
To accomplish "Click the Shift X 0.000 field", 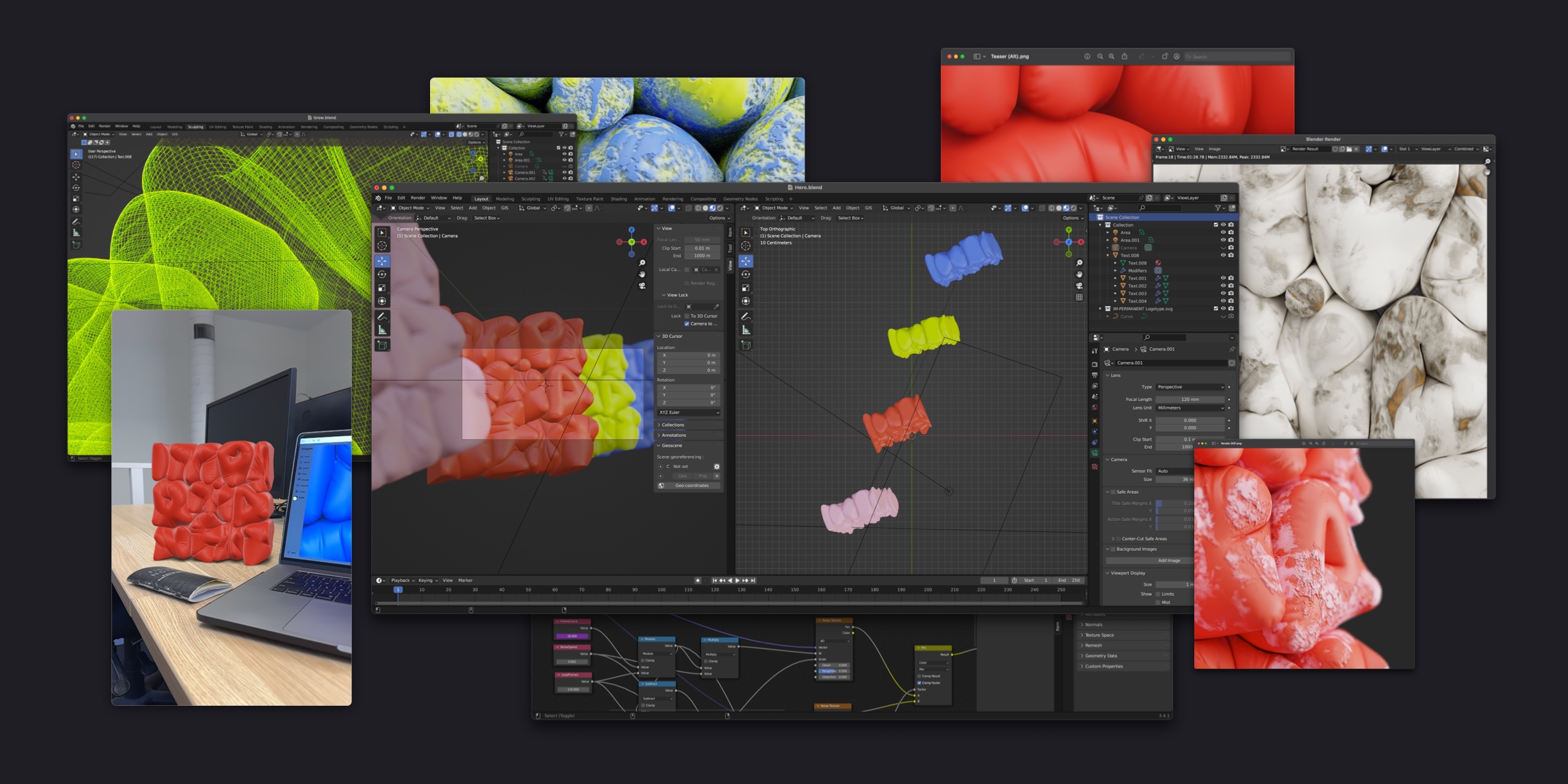I will pos(1190,420).
